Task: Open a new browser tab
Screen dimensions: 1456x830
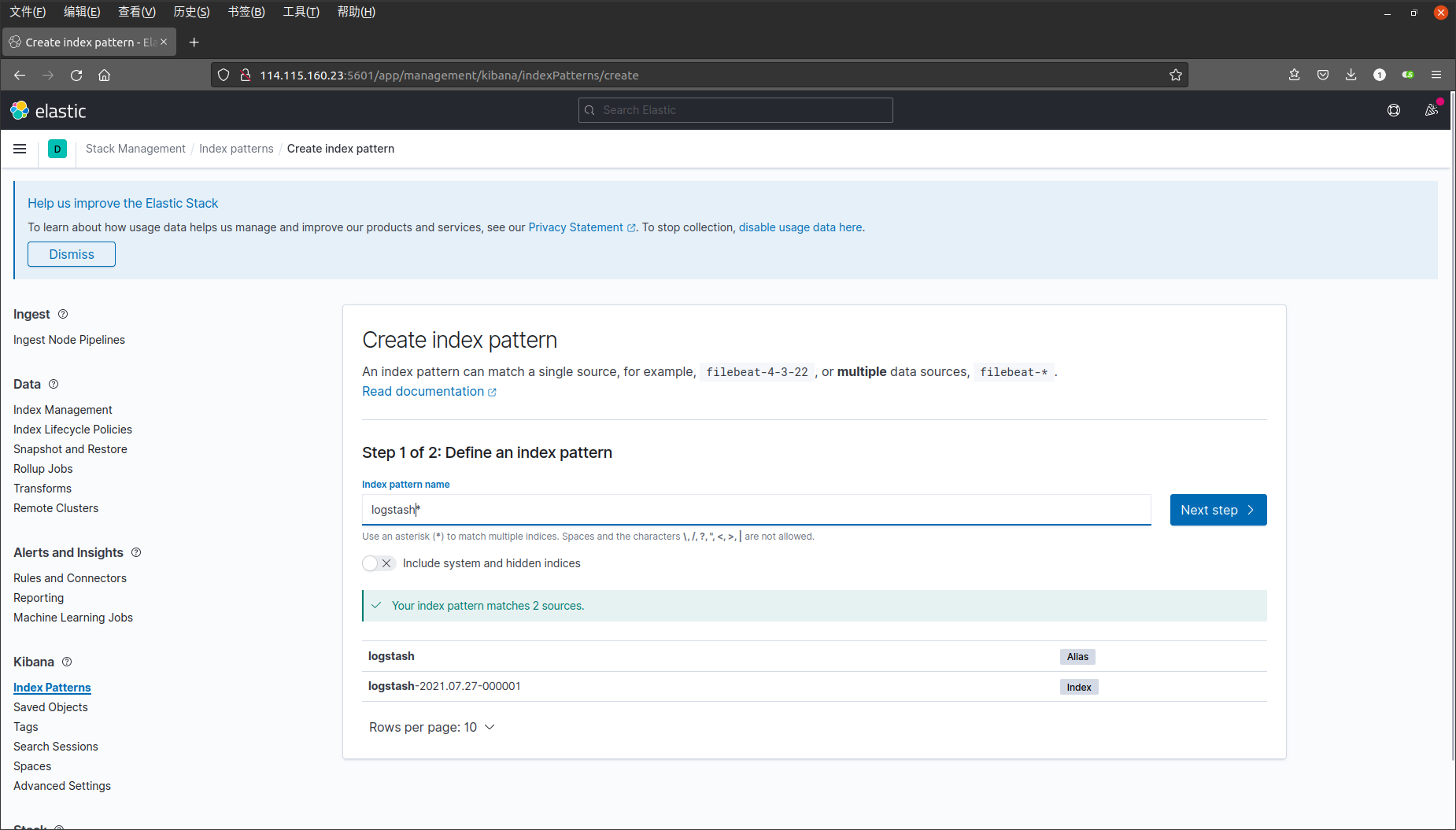Action: [x=194, y=42]
